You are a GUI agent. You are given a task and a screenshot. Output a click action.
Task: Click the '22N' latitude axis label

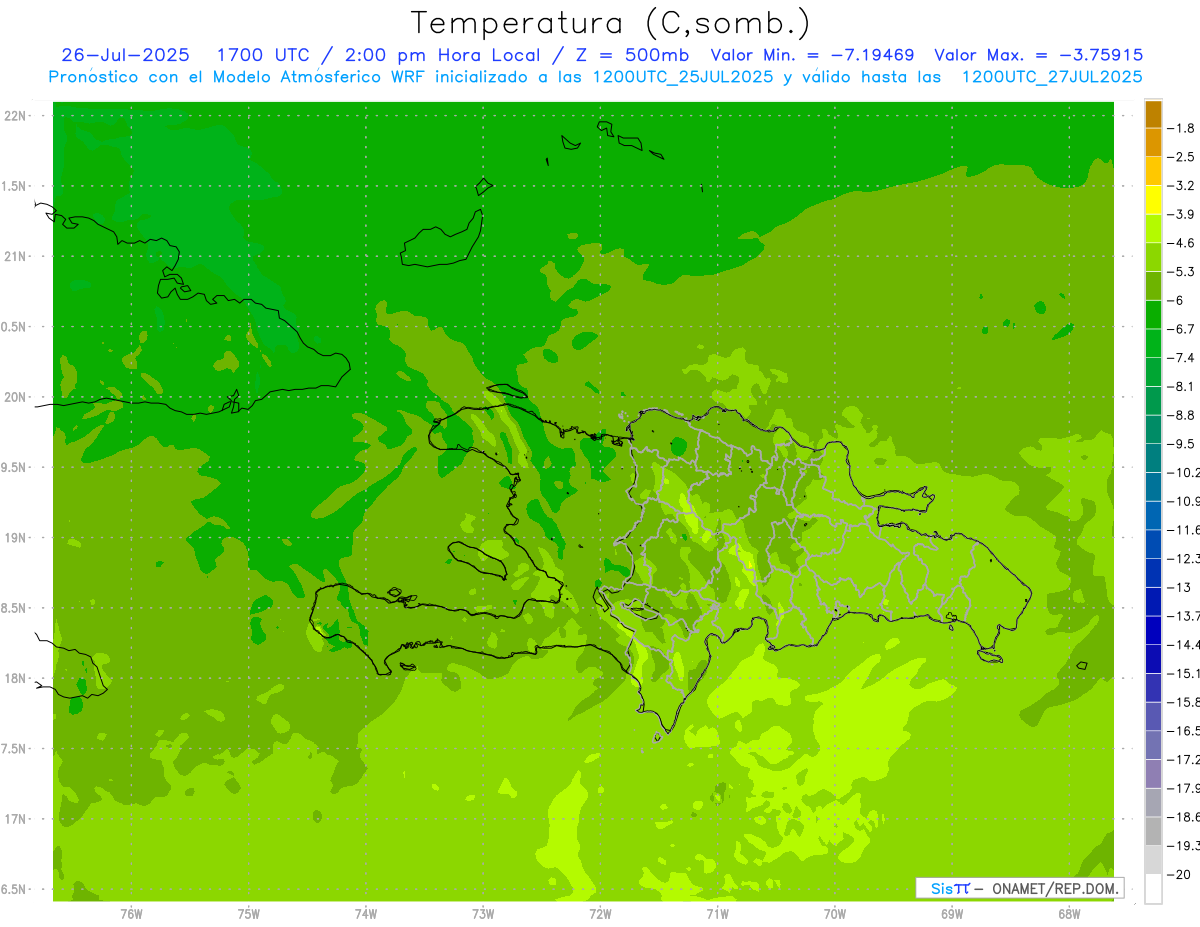[x=15, y=116]
